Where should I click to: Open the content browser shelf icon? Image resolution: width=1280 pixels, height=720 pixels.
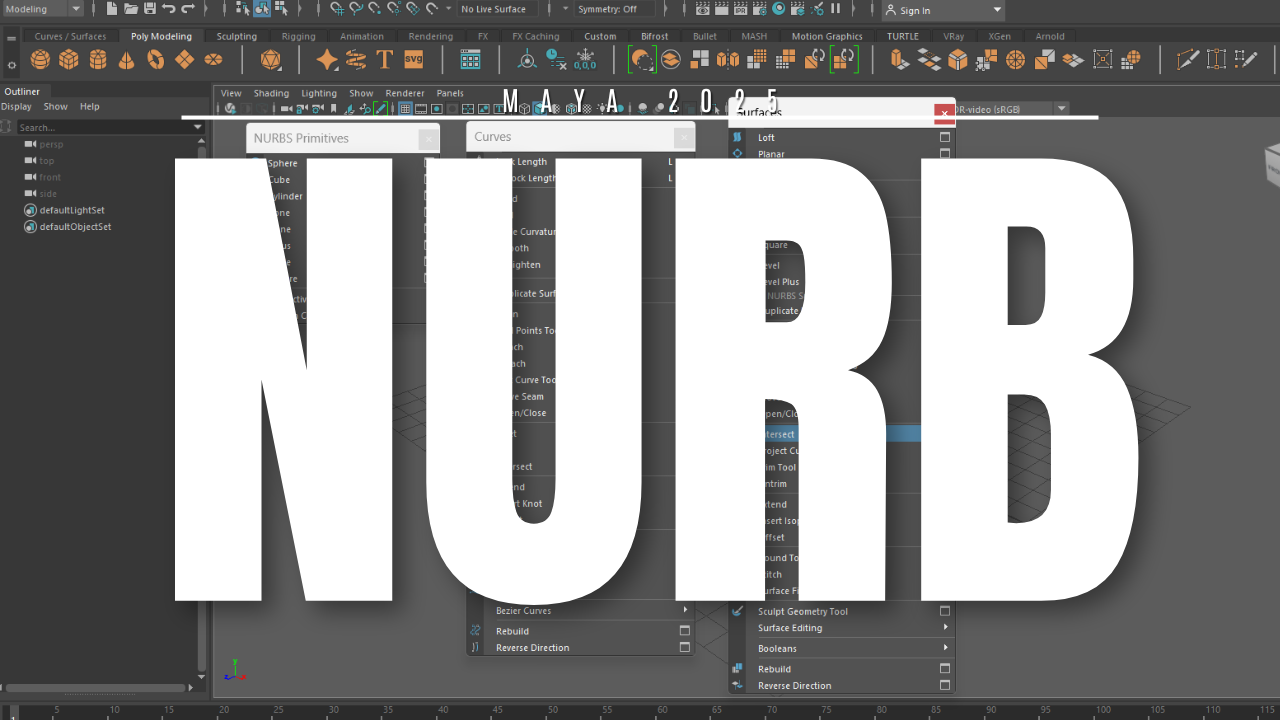pyautogui.click(x=471, y=60)
